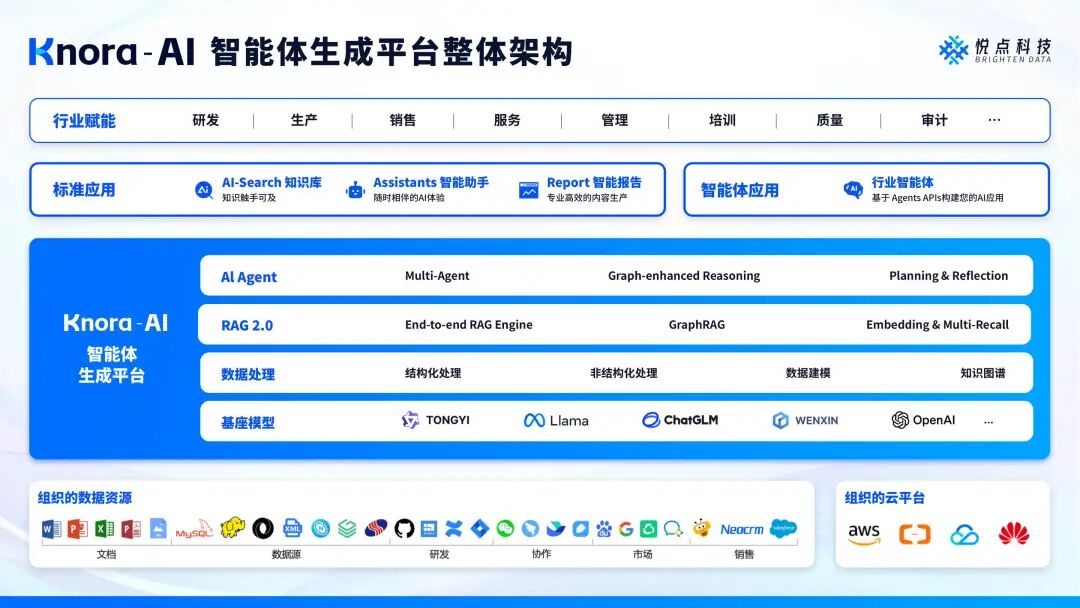Image resolution: width=1080 pixels, height=608 pixels.
Task: Click the Microsoft Word document icon
Action: (52, 530)
